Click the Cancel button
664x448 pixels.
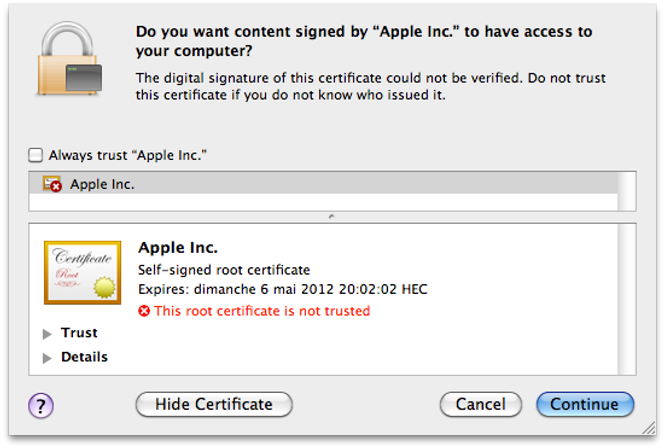(481, 404)
